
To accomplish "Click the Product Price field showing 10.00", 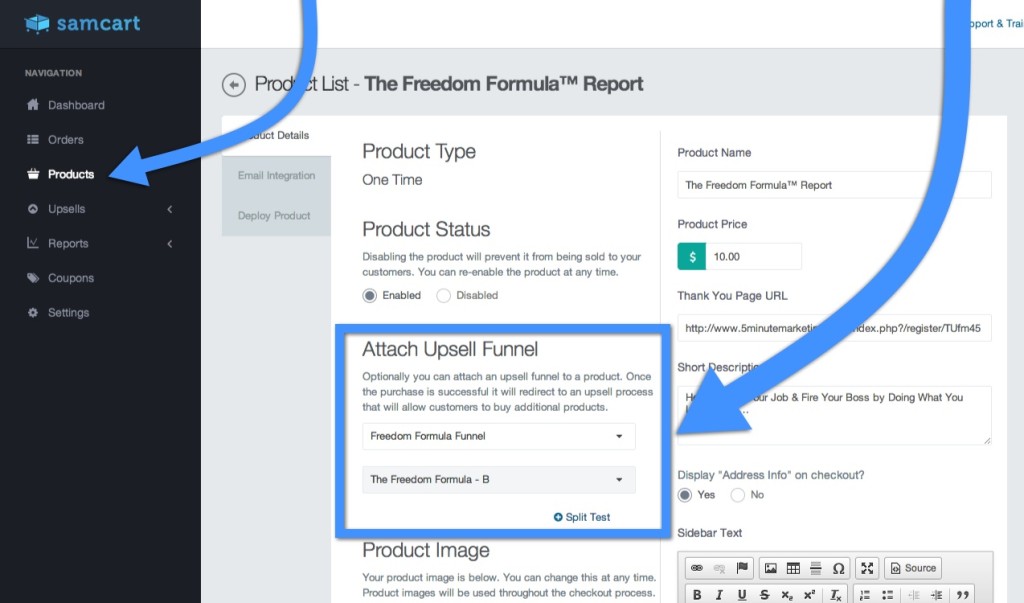I will click(753, 257).
